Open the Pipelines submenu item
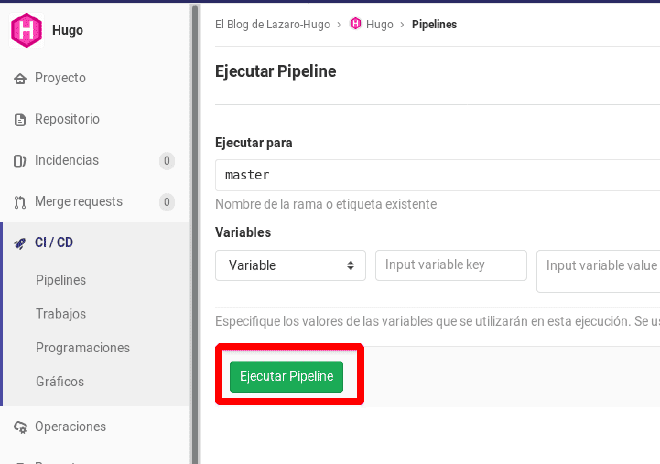 pyautogui.click(x=61, y=280)
